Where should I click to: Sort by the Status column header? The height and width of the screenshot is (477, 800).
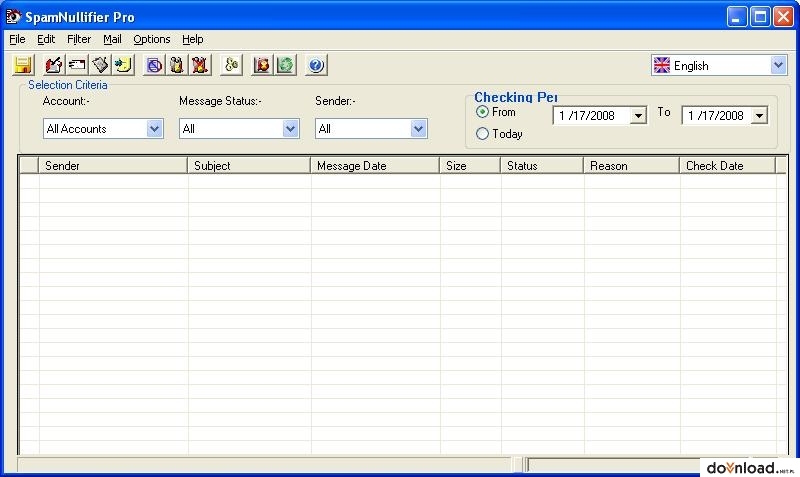[x=542, y=166]
